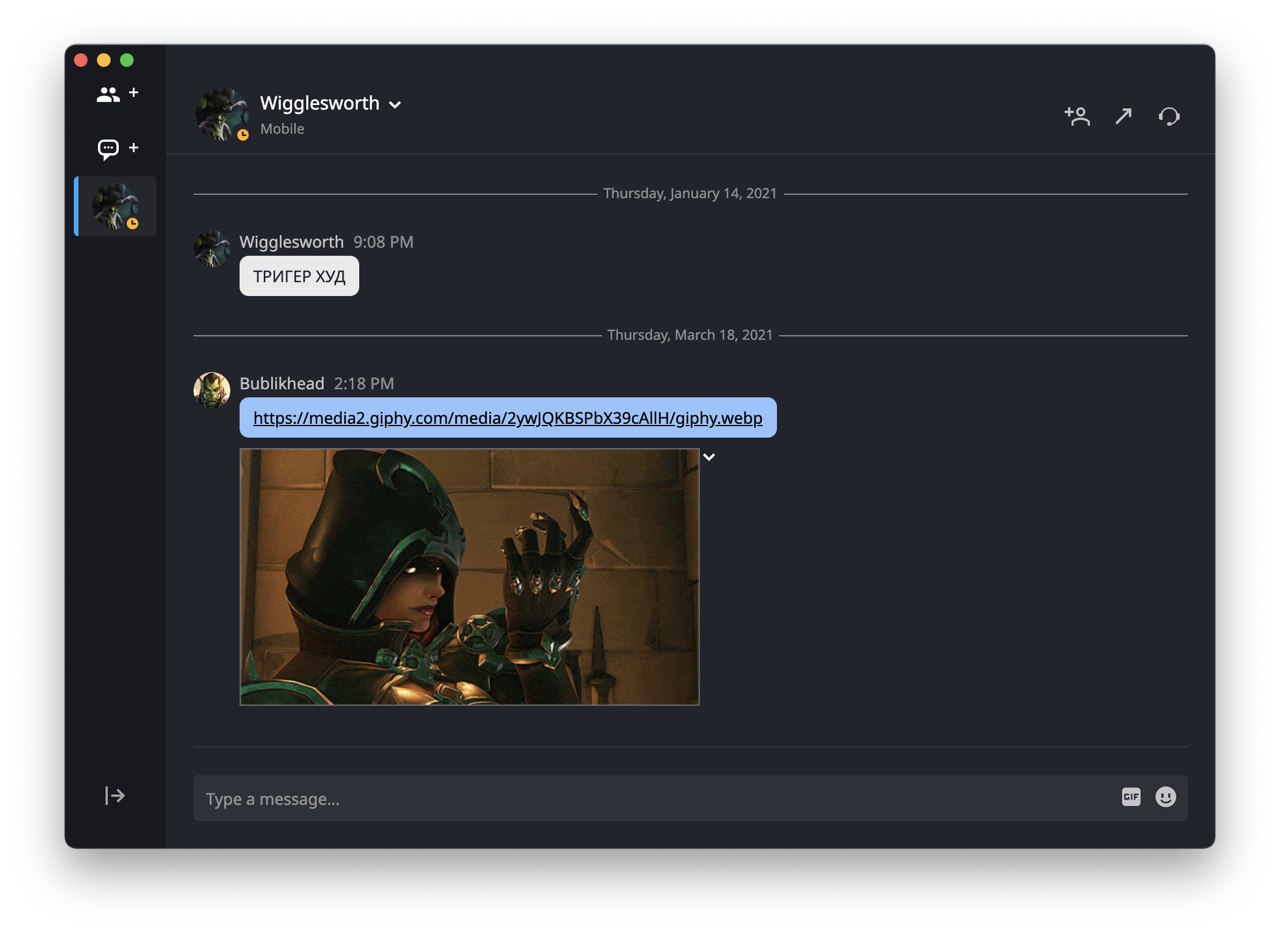Screen dimensions: 1280x934
Task: Click Bublikhead's message avatar
Action: (212, 391)
